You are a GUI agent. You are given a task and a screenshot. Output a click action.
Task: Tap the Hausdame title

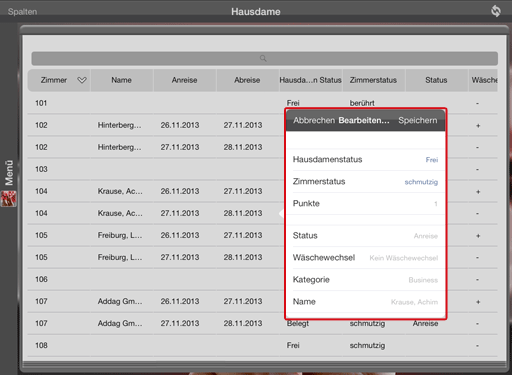click(x=256, y=12)
